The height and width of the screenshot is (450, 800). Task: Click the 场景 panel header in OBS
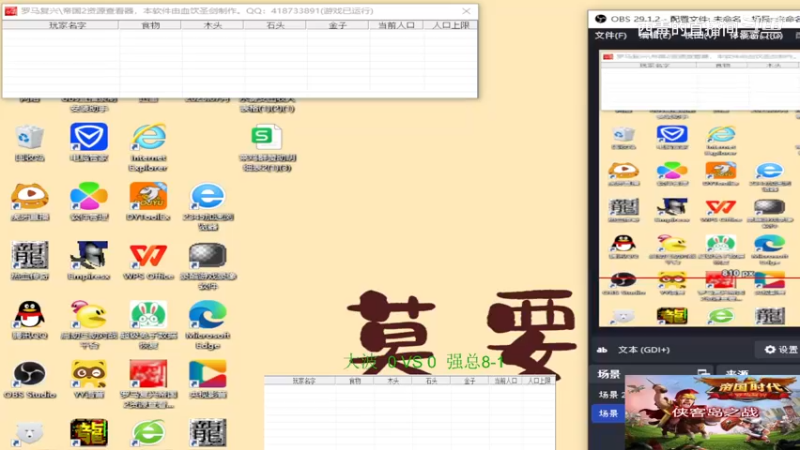(609, 374)
